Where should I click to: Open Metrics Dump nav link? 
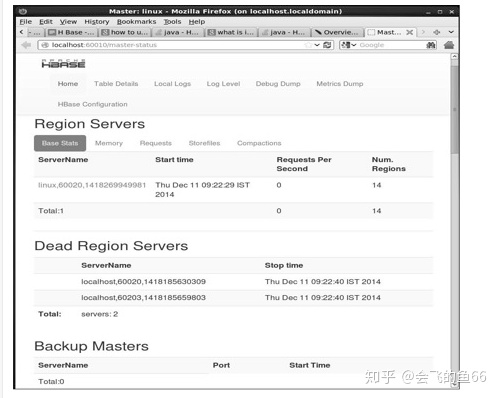(x=340, y=84)
